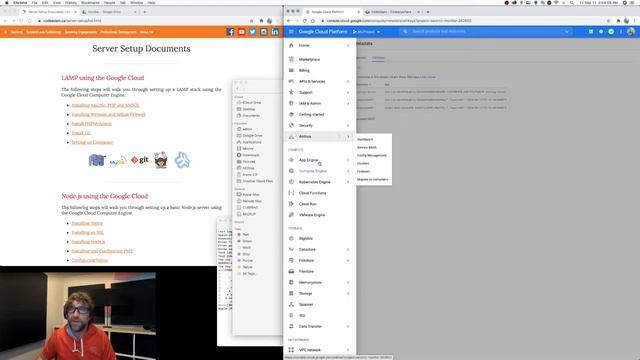Click the Bigtable icon under Storage

[x=291, y=238]
